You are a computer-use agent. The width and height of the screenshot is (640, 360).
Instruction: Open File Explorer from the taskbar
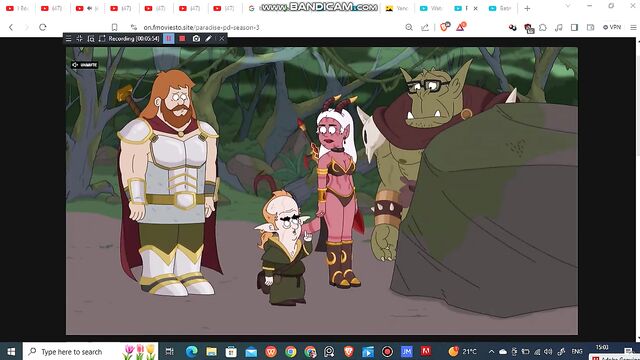click(x=211, y=351)
